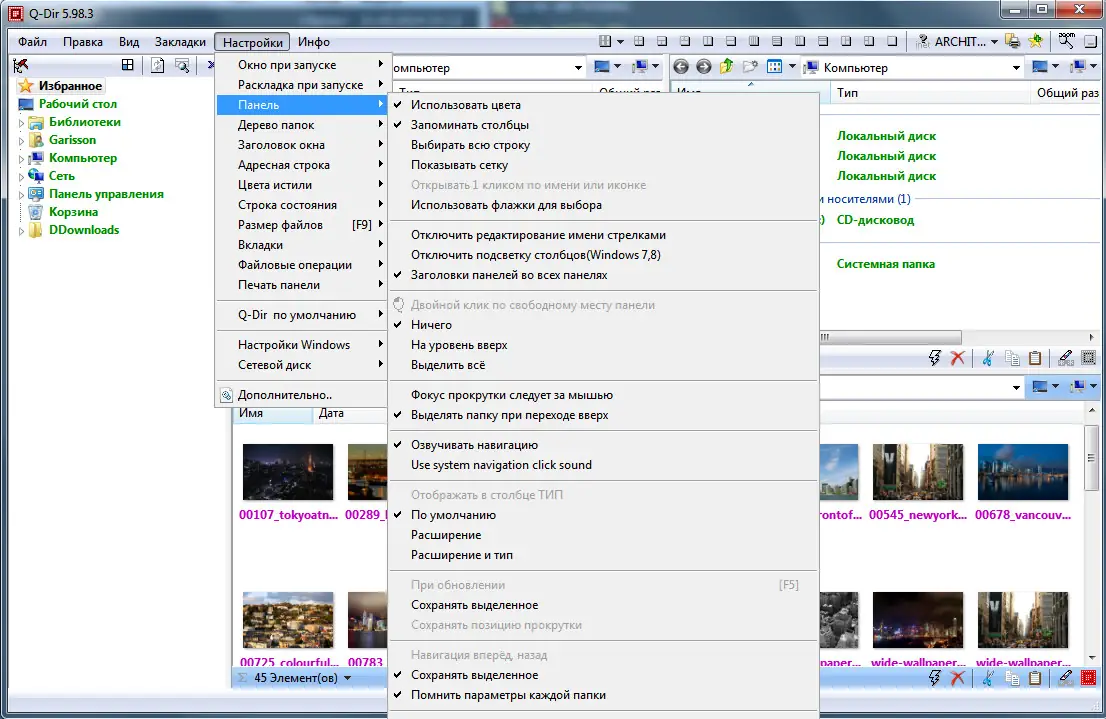Open the 'Дополнительно..' menu entry

pos(302,395)
